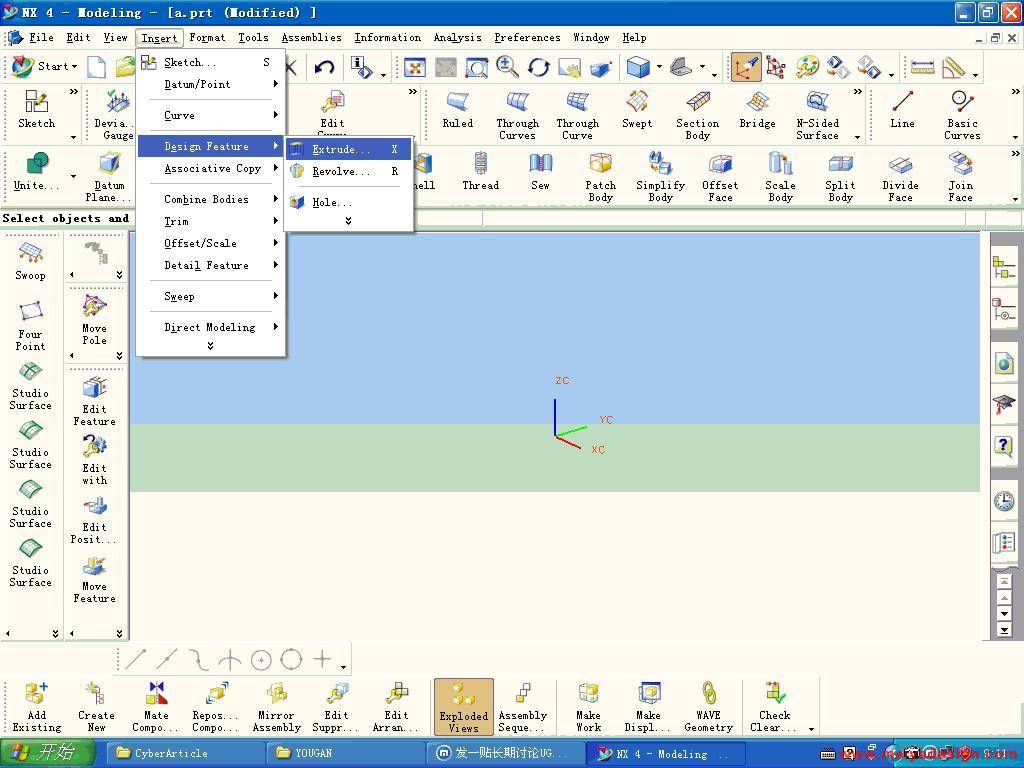This screenshot has height=768, width=1024.
Task: Expand the Curve submenu
Action: [211, 116]
